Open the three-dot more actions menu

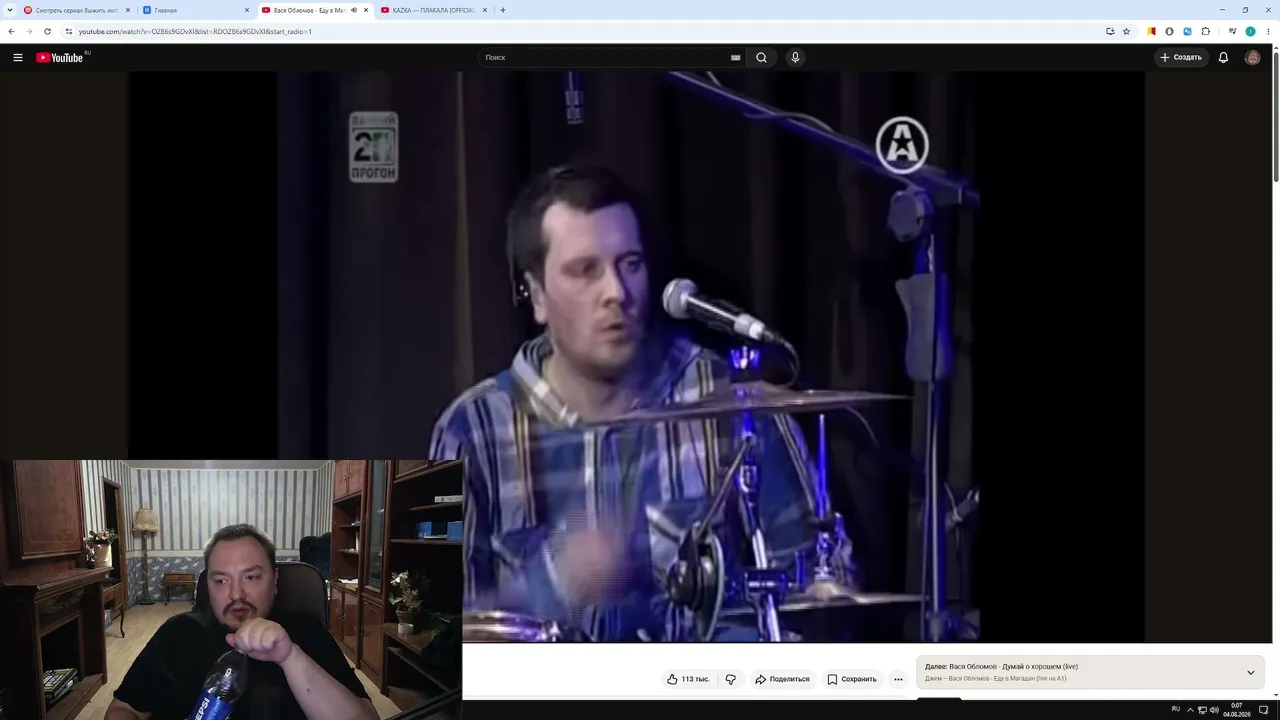pos(898,679)
